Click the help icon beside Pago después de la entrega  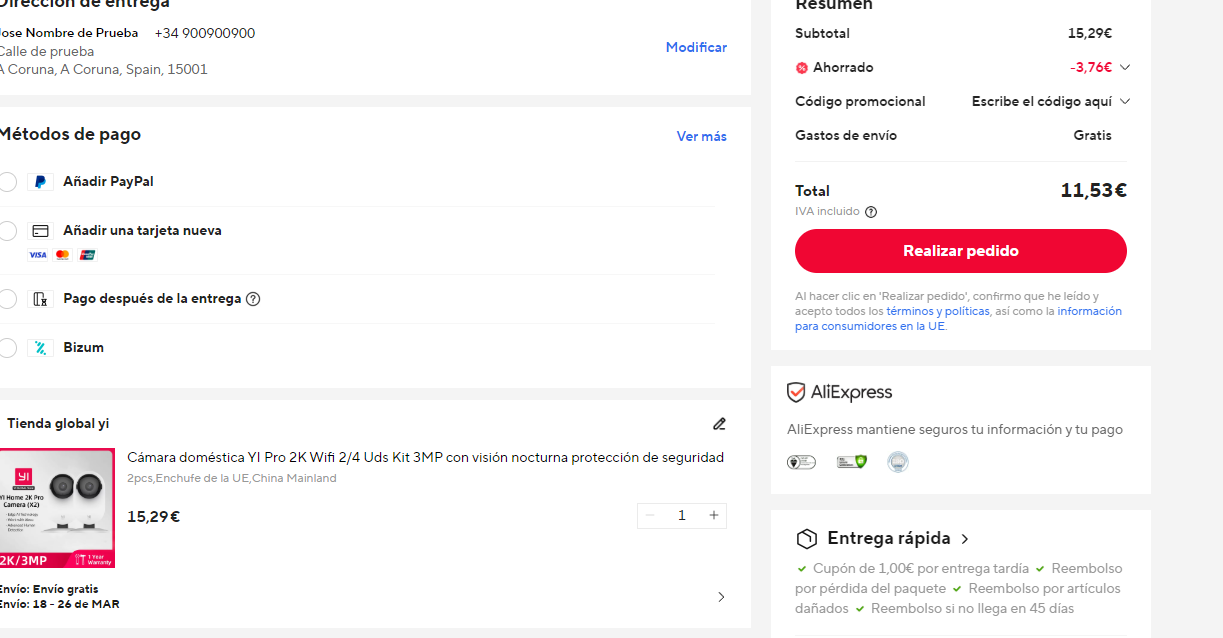[253, 298]
